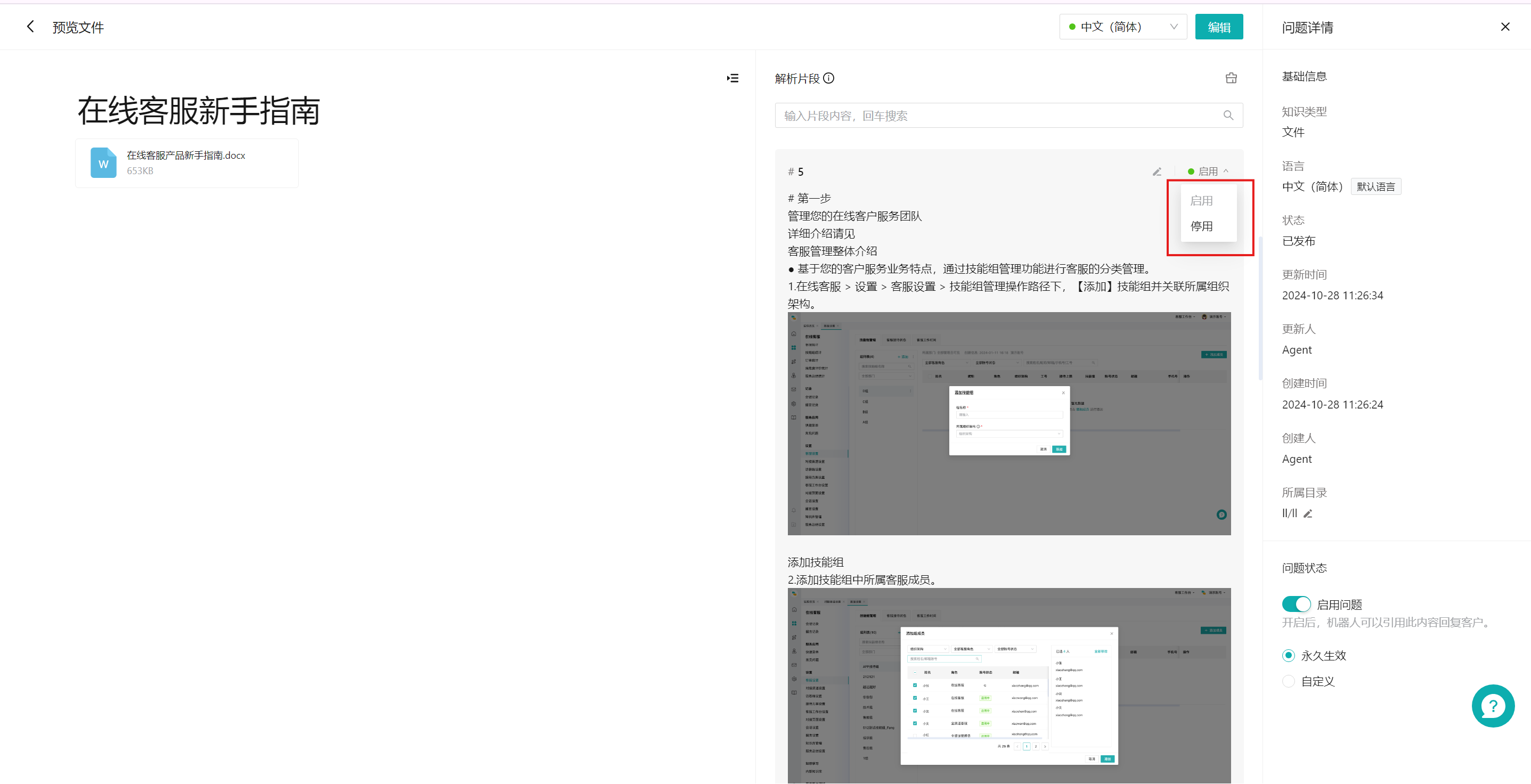Click the 预览文件 page title
The image size is (1531, 784).
pos(78,27)
